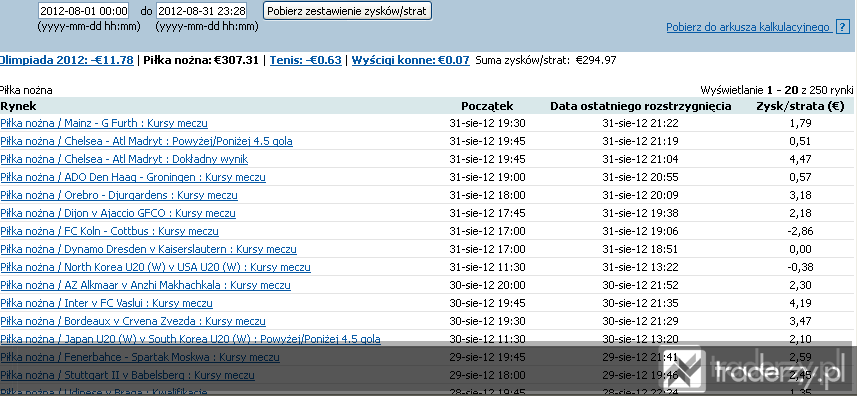Open the Olimpiada 2012 category link
The width and height of the screenshot is (857, 396).
[x=67, y=60]
